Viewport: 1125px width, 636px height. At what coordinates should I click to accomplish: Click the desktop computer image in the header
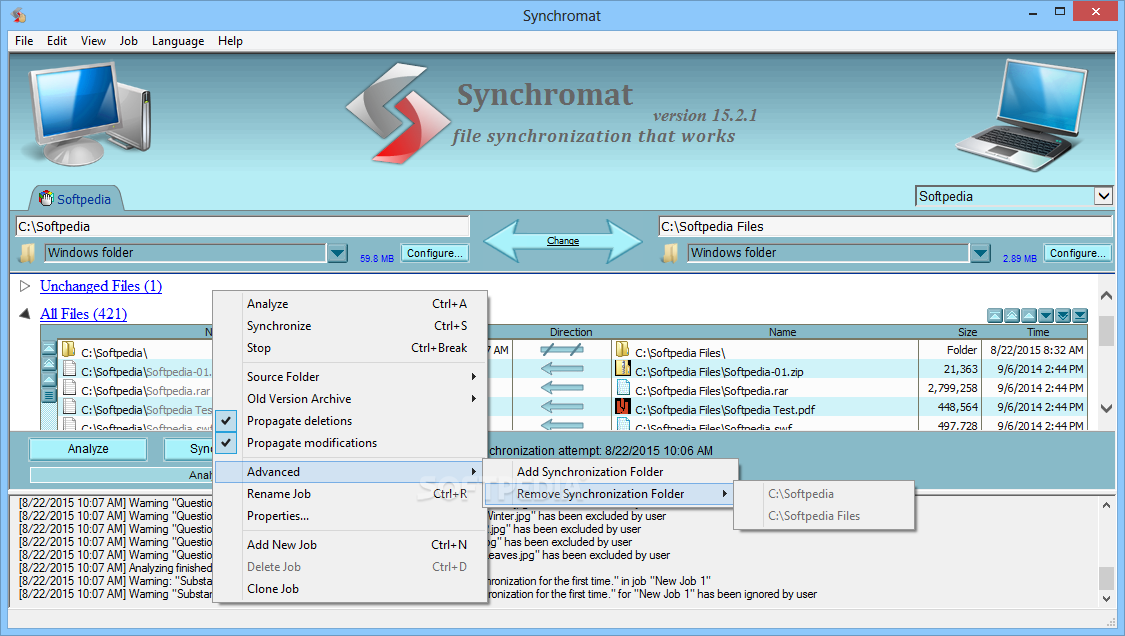88,113
